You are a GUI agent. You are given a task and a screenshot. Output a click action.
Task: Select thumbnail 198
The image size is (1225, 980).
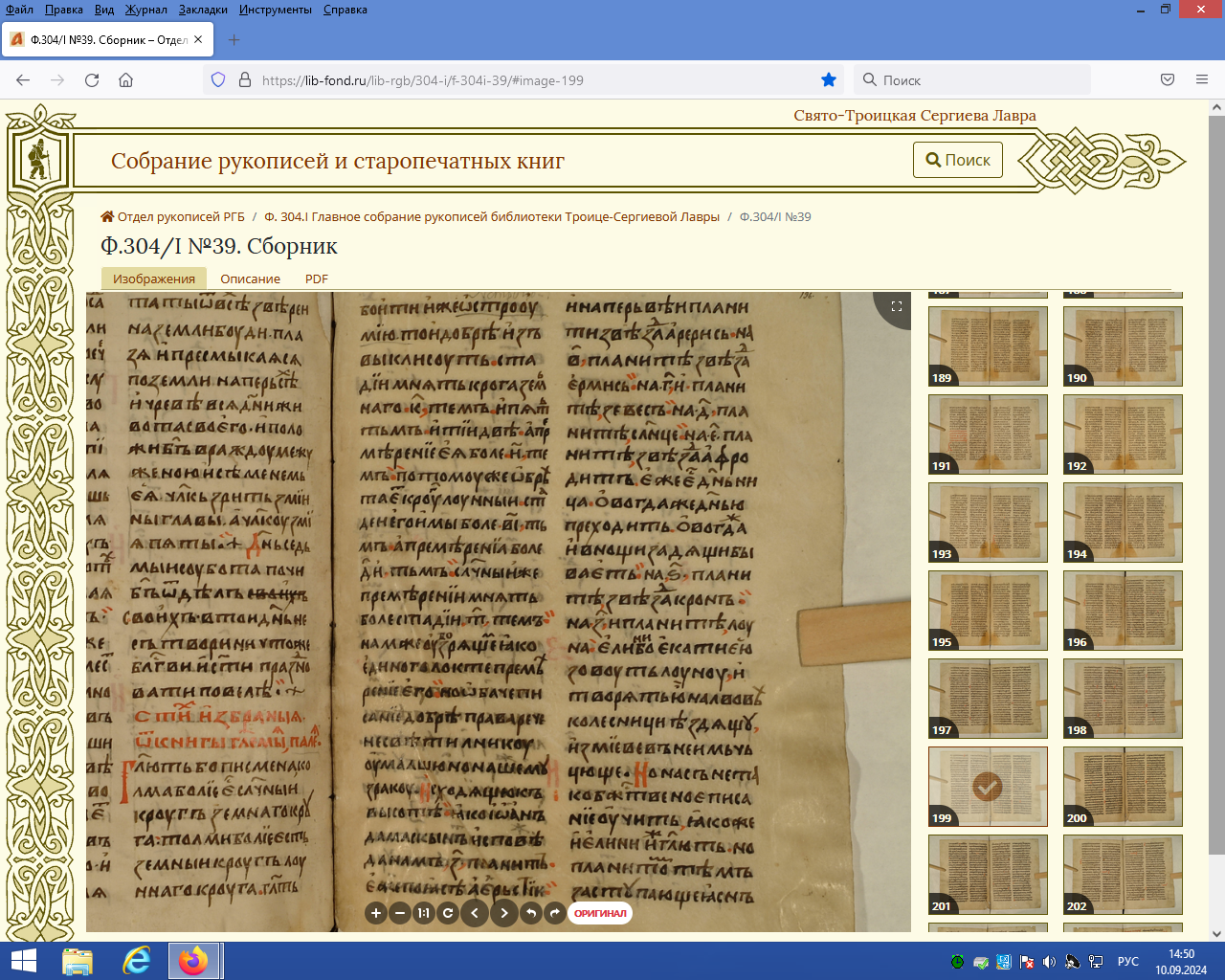(x=1123, y=699)
